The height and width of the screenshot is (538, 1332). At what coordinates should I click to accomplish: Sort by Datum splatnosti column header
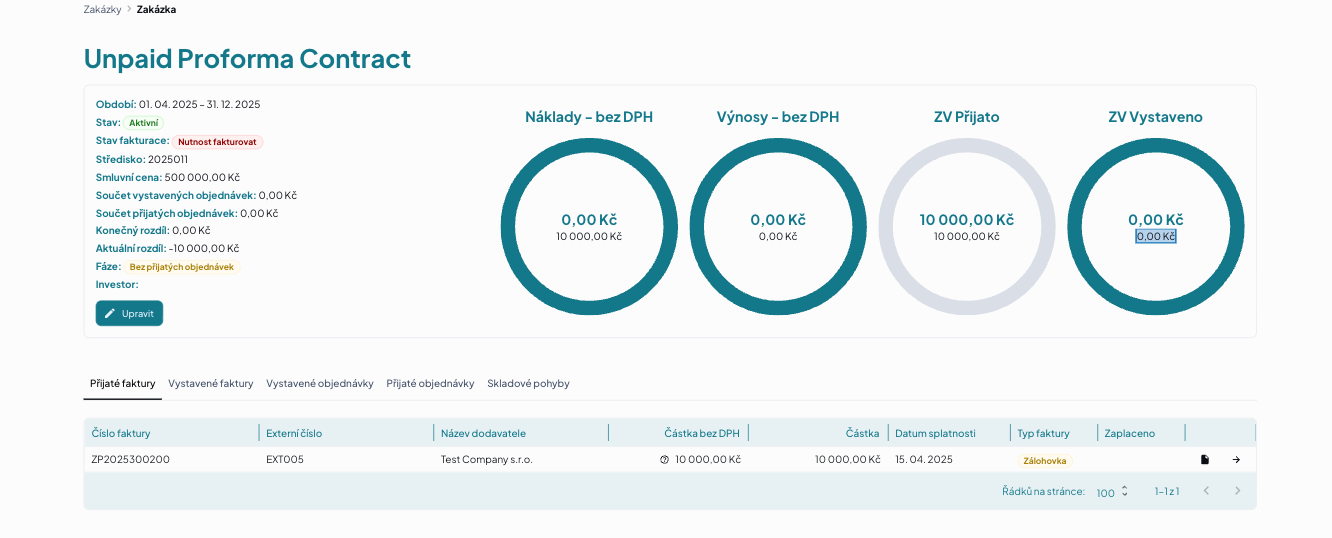935,433
